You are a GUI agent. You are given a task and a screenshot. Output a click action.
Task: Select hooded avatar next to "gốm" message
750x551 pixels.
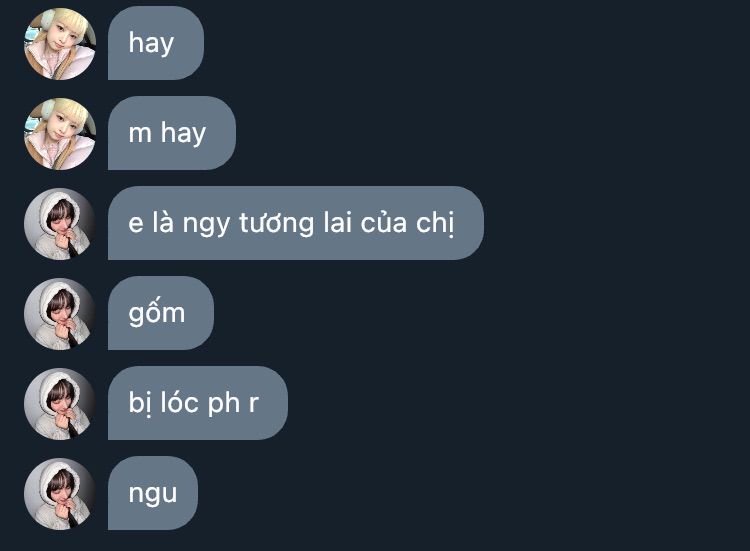(60, 314)
